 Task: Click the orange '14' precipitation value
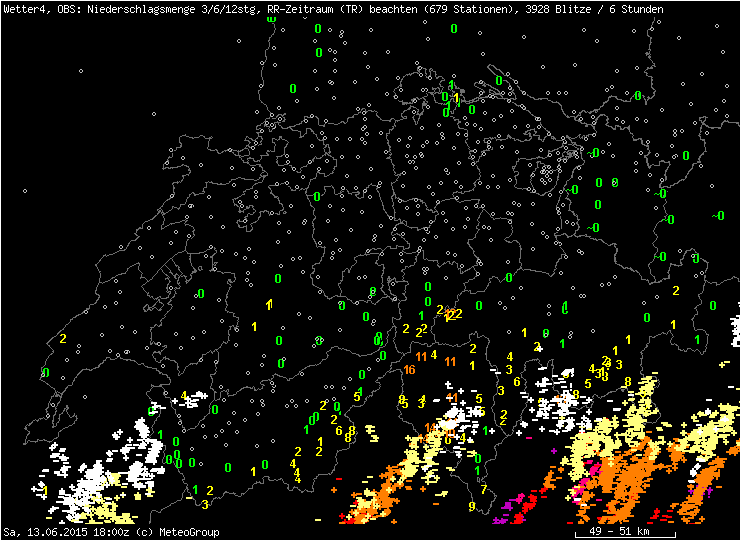click(430, 428)
